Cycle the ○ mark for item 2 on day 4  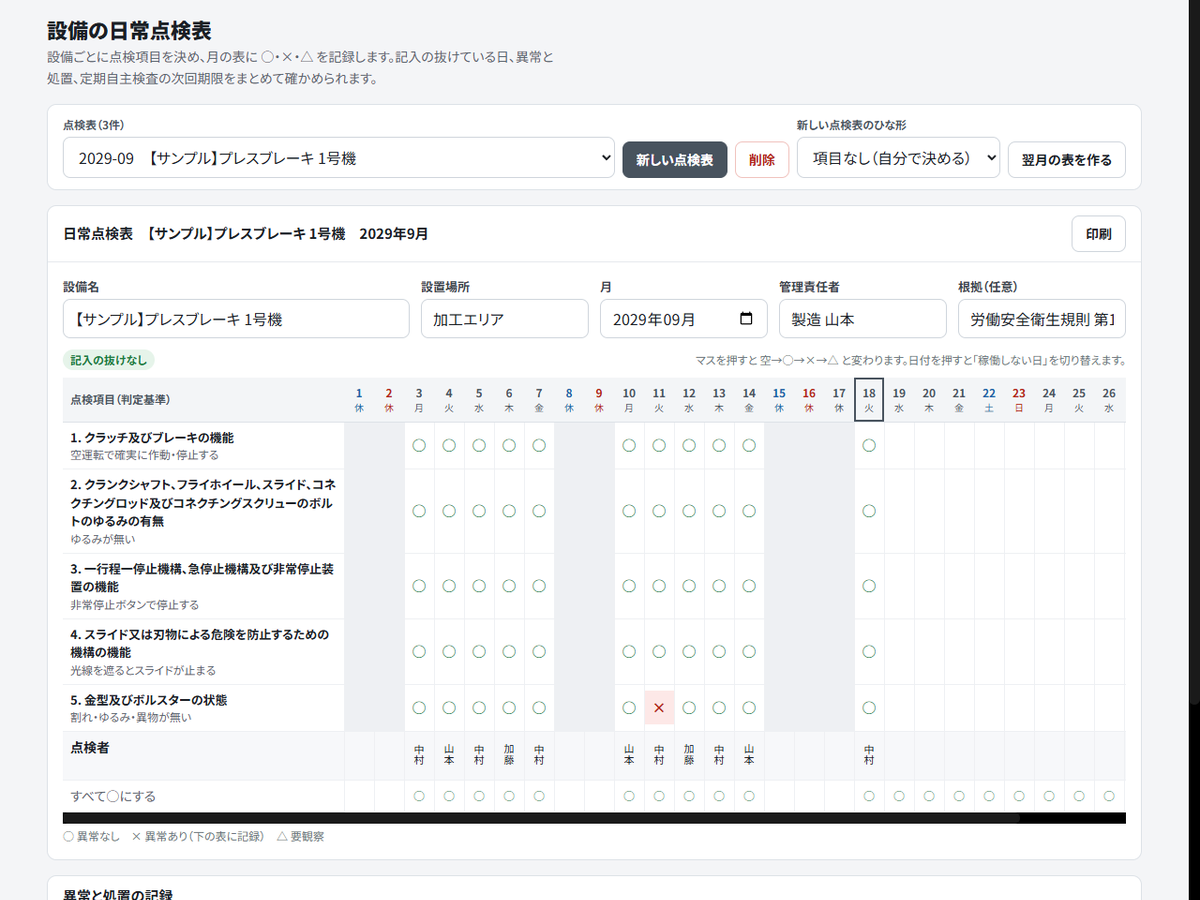(x=449, y=511)
